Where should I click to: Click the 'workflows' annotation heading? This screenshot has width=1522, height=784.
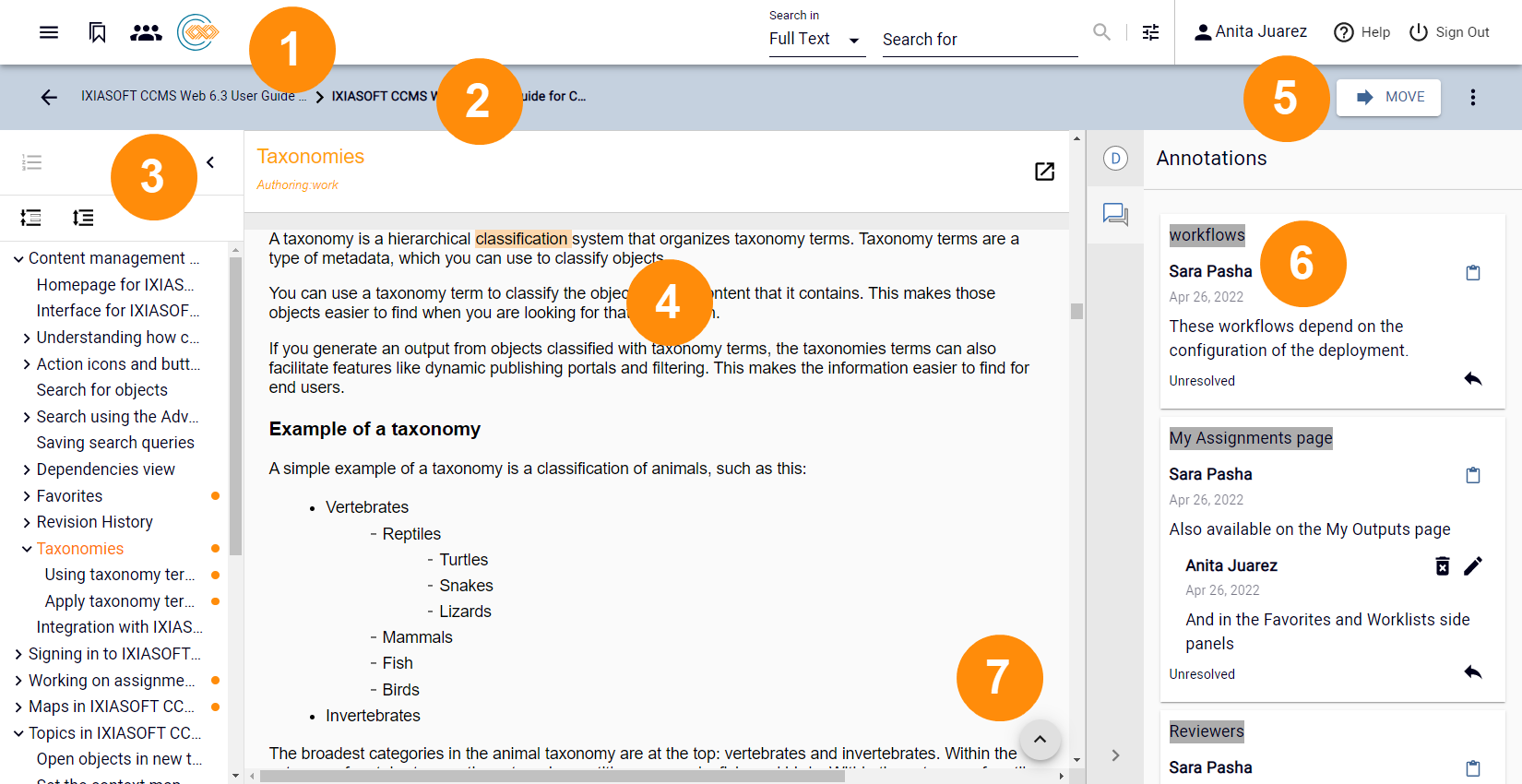coord(1207,235)
